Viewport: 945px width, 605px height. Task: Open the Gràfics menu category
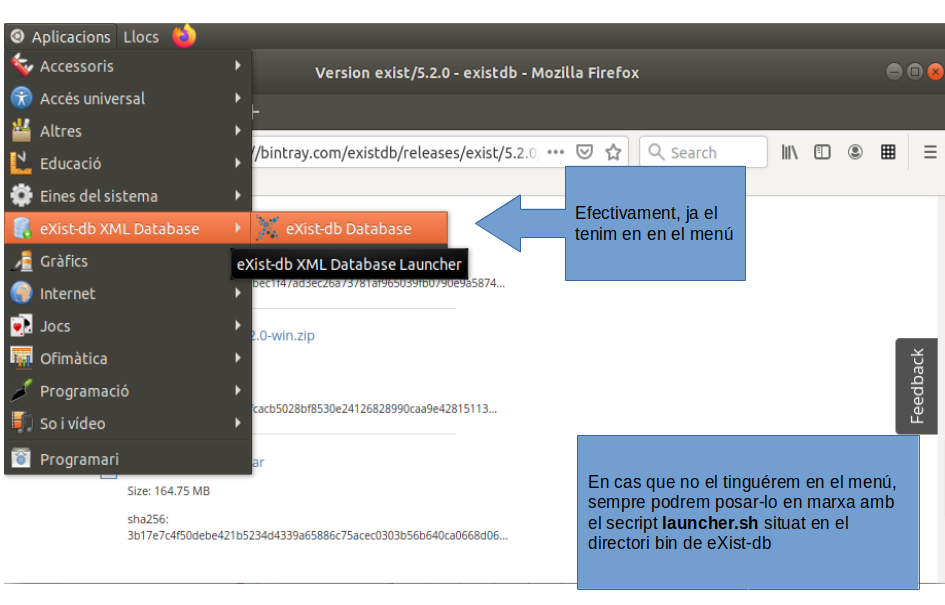[128, 261]
